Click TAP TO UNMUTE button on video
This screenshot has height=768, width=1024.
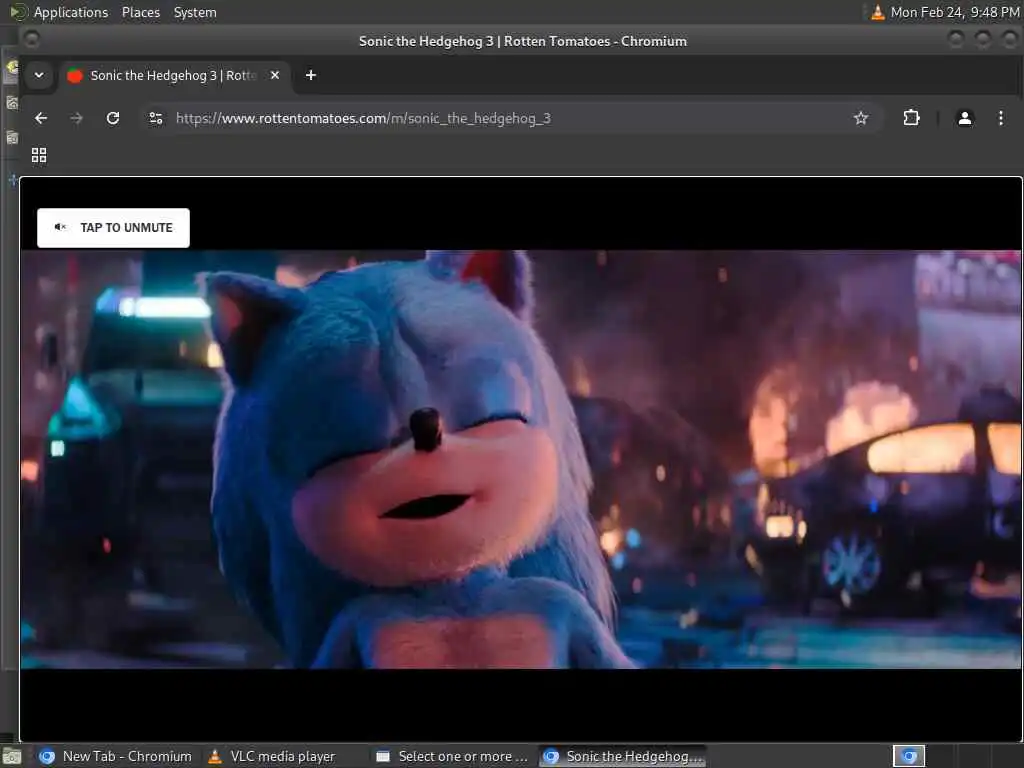pos(113,227)
